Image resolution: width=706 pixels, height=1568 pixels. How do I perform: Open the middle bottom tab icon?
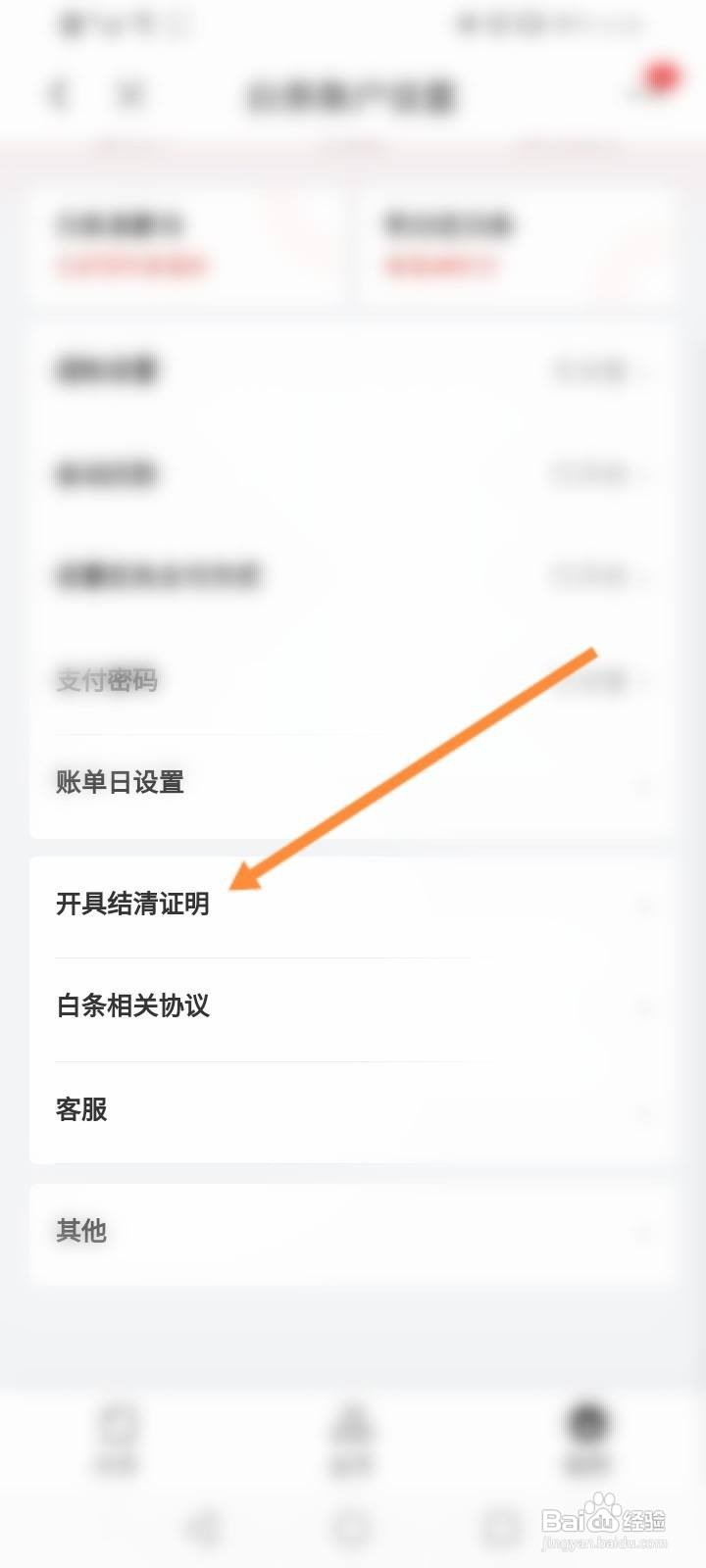click(x=352, y=1437)
